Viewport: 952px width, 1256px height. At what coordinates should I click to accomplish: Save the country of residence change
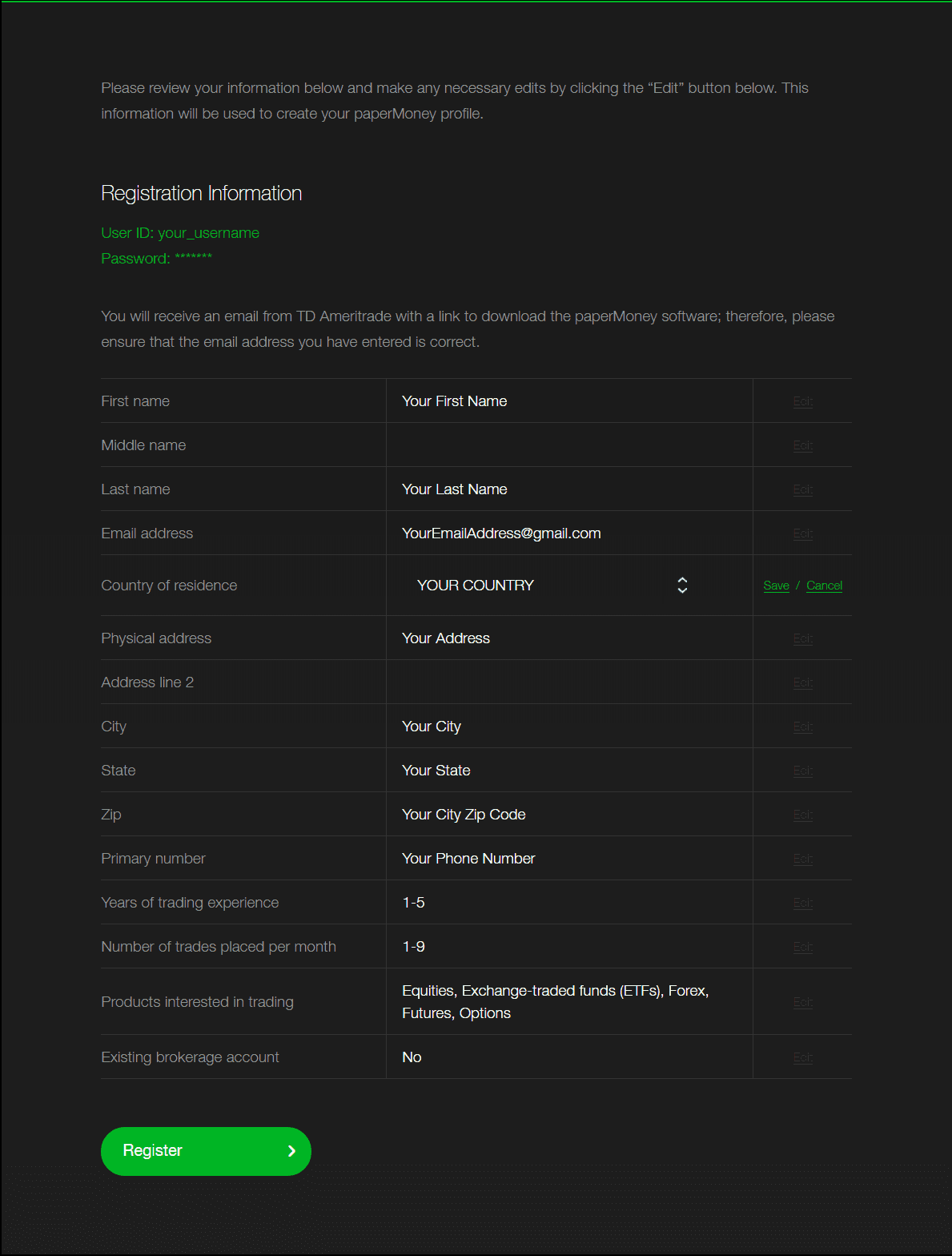[x=776, y=586]
